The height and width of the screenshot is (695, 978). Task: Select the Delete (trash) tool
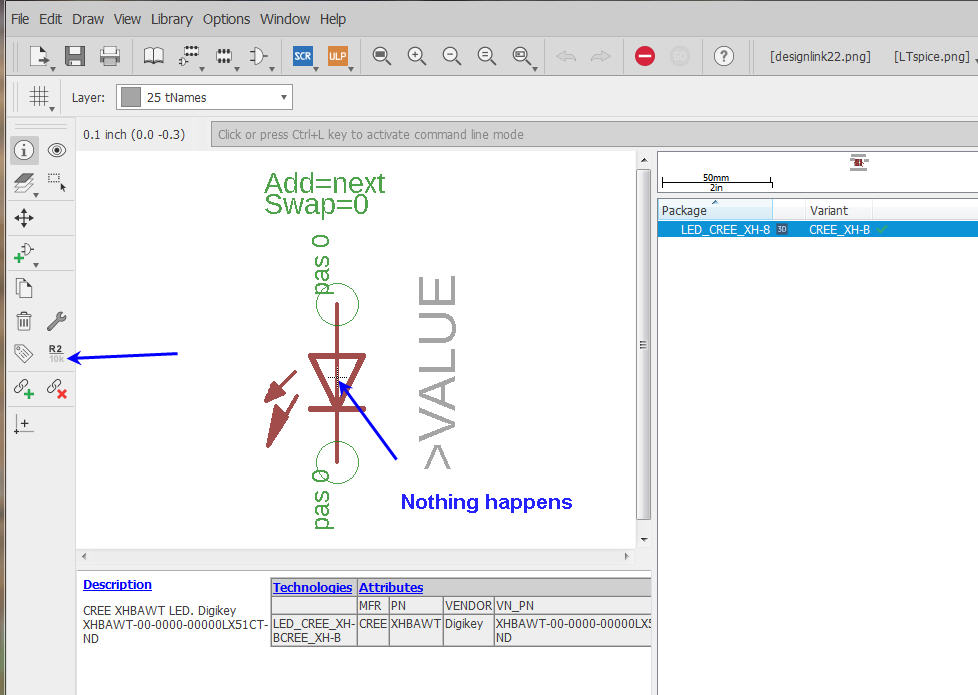click(x=23, y=321)
